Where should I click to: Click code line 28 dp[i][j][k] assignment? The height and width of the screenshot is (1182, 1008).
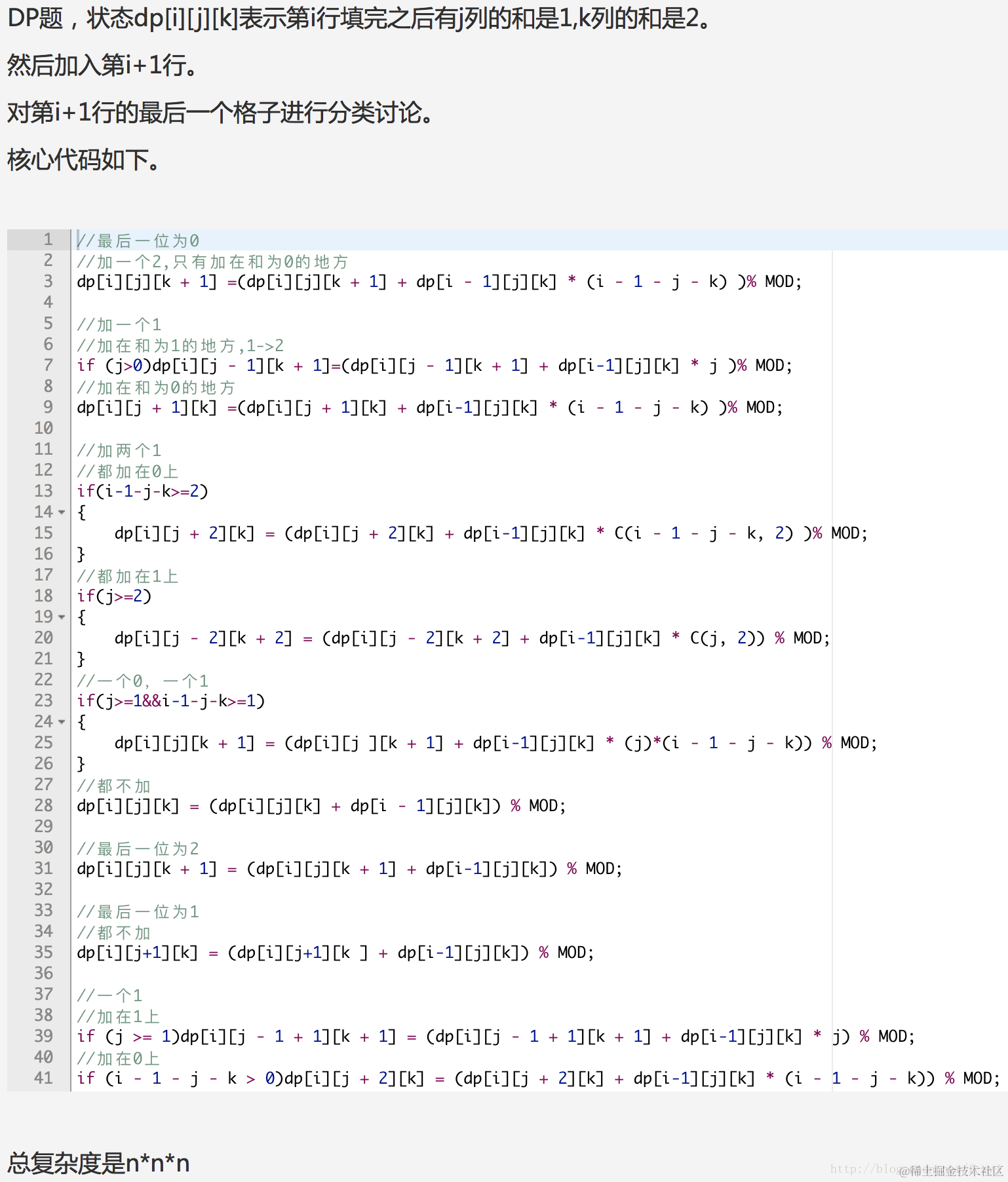(321, 806)
